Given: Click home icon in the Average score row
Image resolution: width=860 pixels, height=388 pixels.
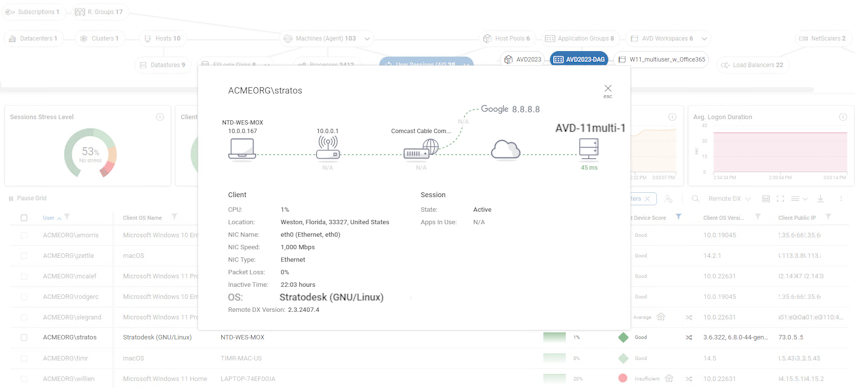Looking at the screenshot, I should (x=661, y=317).
